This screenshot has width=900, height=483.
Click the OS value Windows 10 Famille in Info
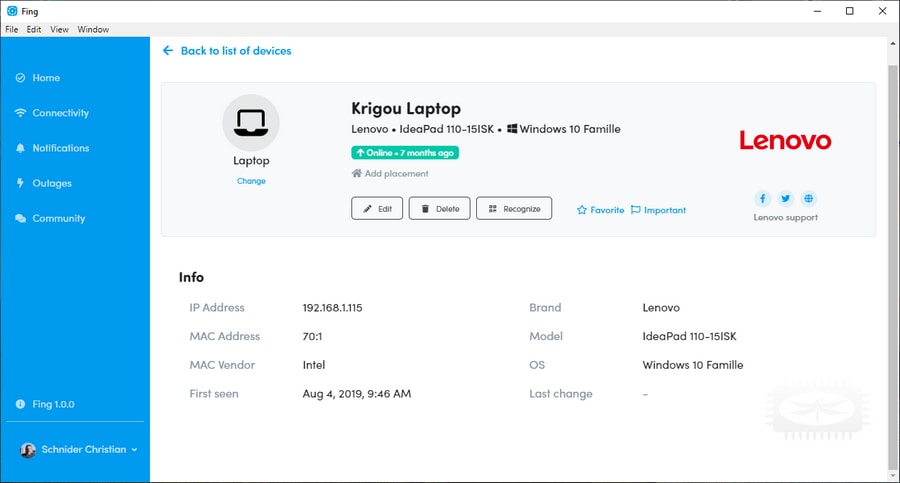[693, 365]
